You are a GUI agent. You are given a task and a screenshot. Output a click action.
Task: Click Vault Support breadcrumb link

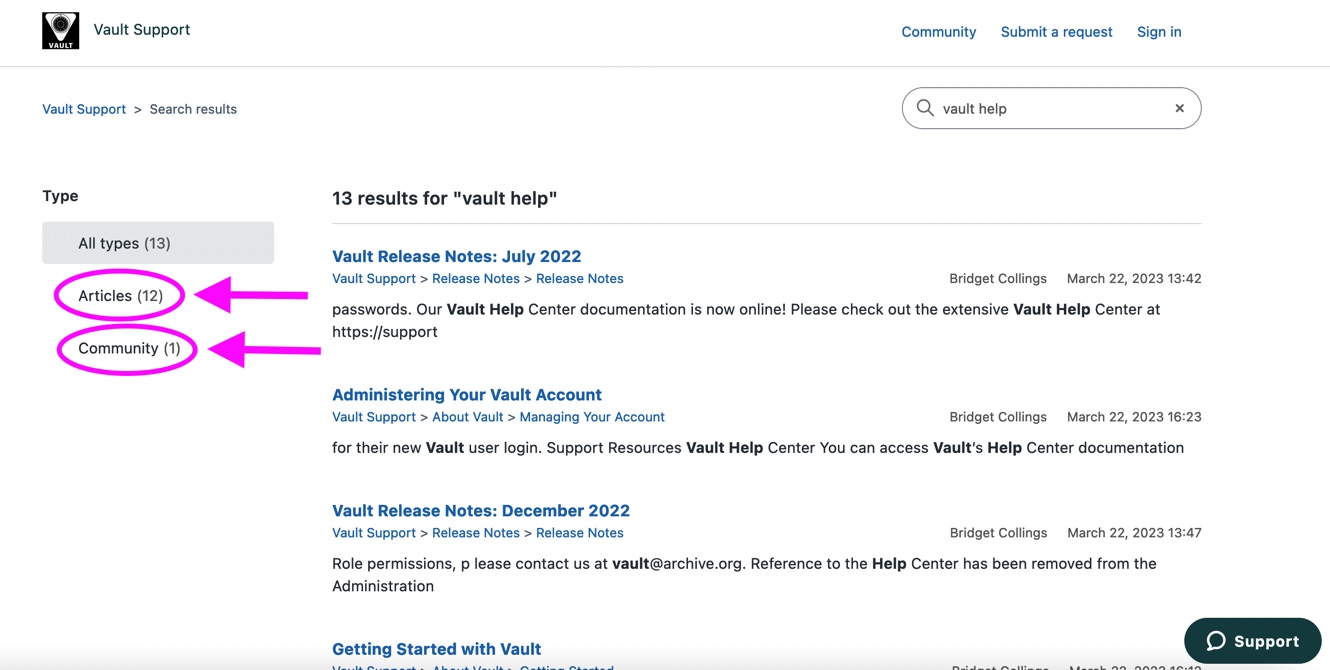tap(84, 109)
